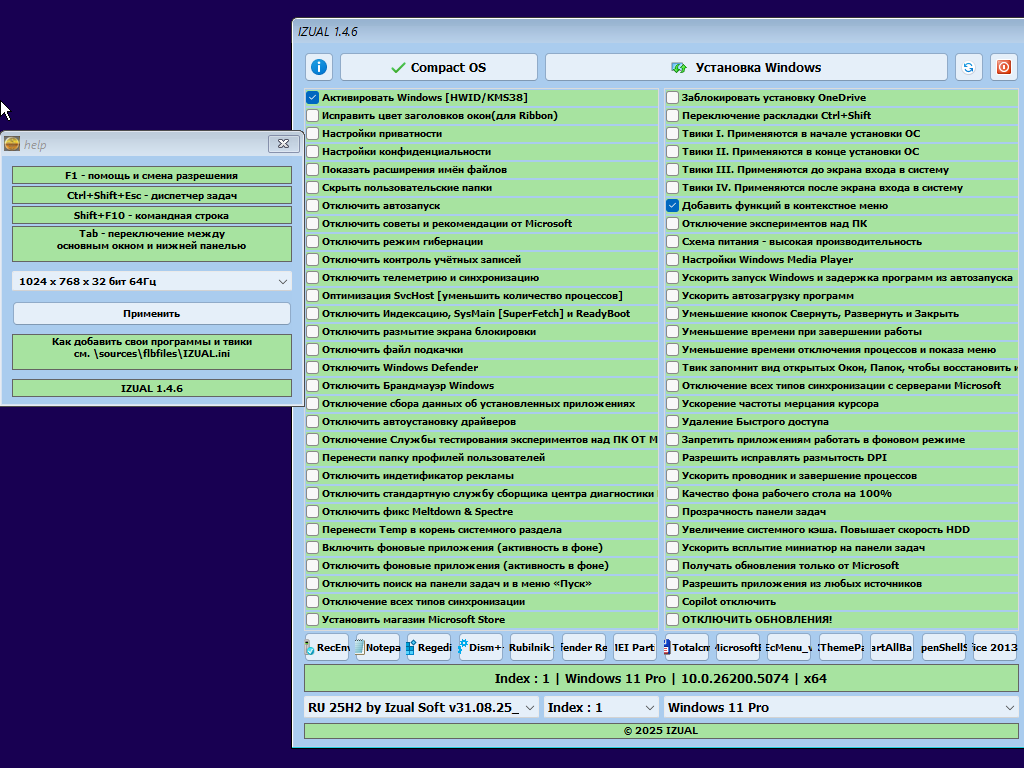Tick 'Отключить телеметрию и синхронизацию'
The width and height of the screenshot is (1024, 768).
point(312,278)
